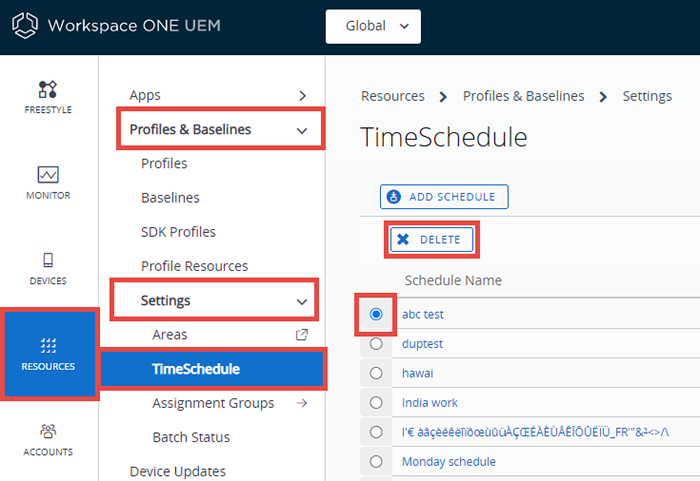This screenshot has height=481, width=700.
Task: Select the duptest radio button
Action: (x=376, y=344)
